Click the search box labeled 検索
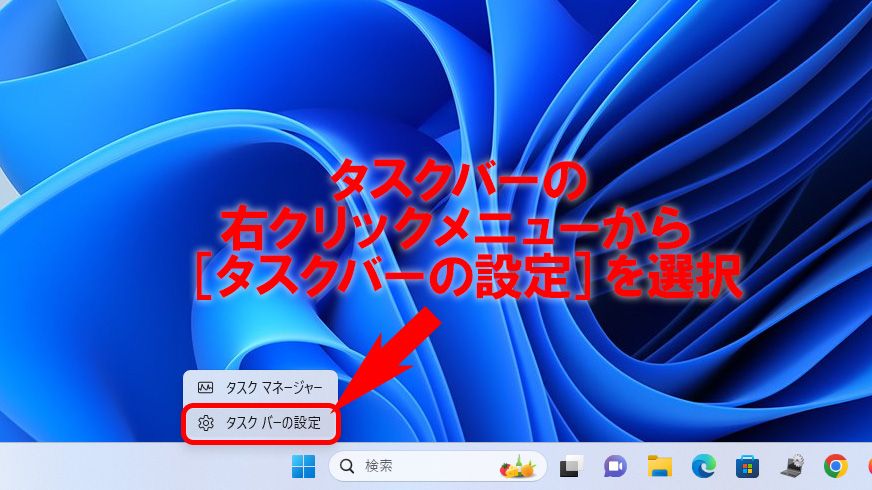872x490 pixels. point(438,466)
